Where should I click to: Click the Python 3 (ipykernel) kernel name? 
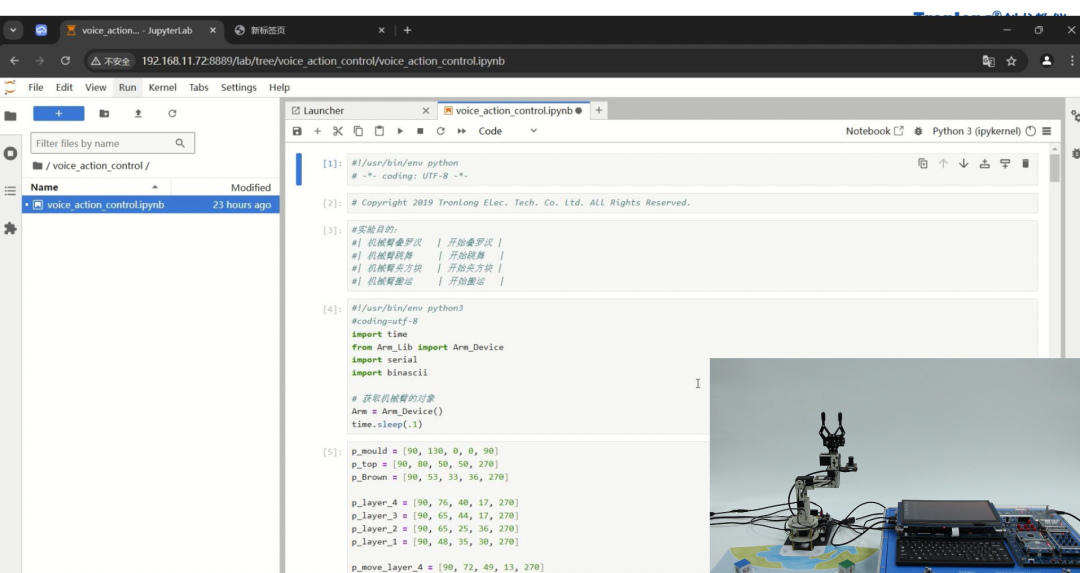point(976,131)
